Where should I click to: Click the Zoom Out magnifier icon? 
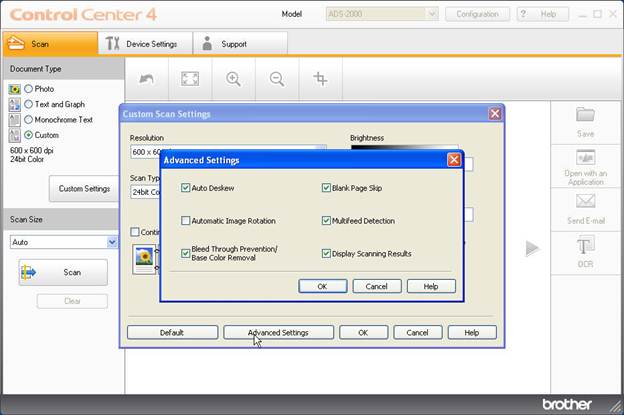[277, 79]
